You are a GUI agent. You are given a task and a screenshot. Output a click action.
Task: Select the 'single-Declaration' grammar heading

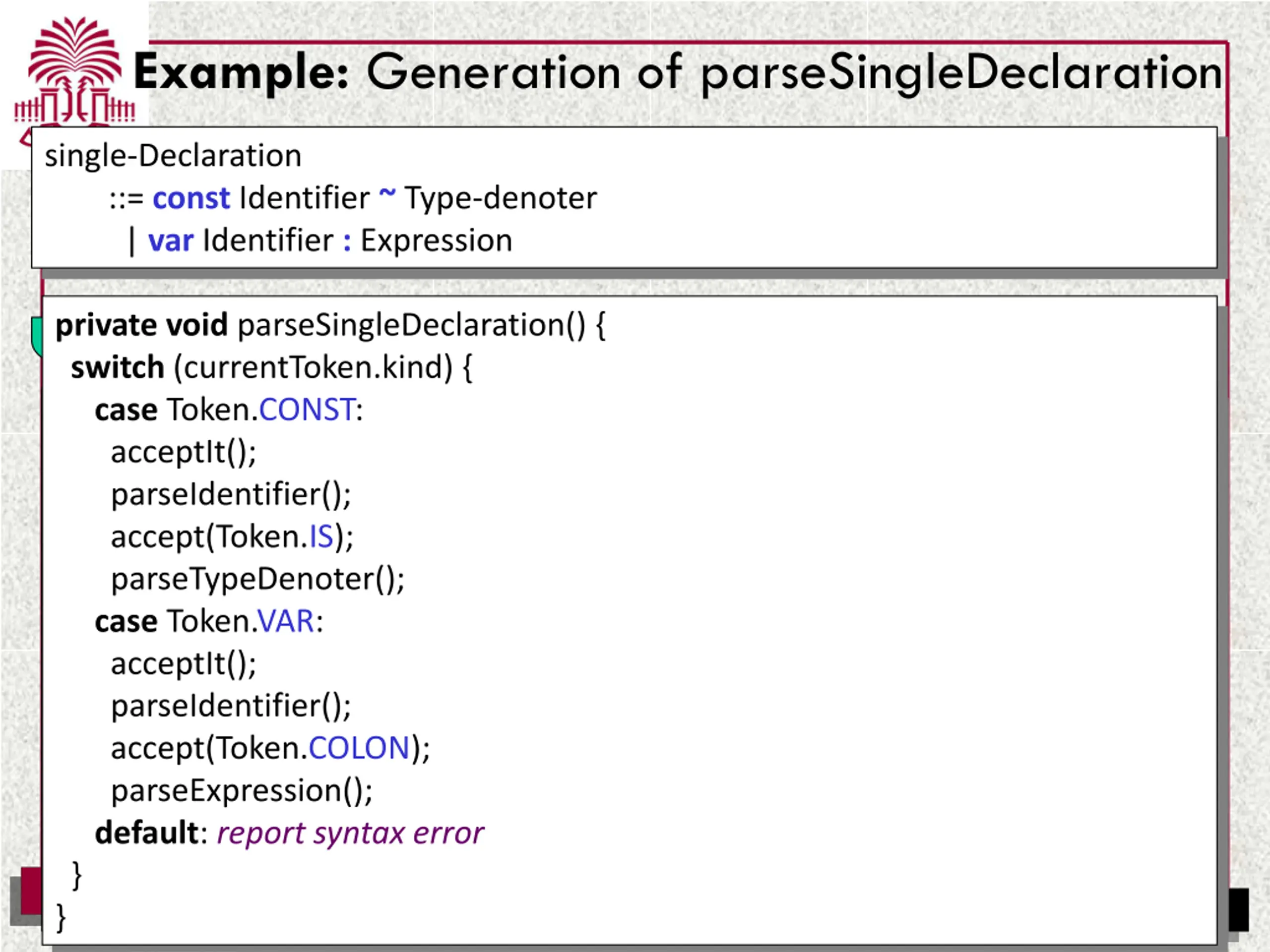173,156
